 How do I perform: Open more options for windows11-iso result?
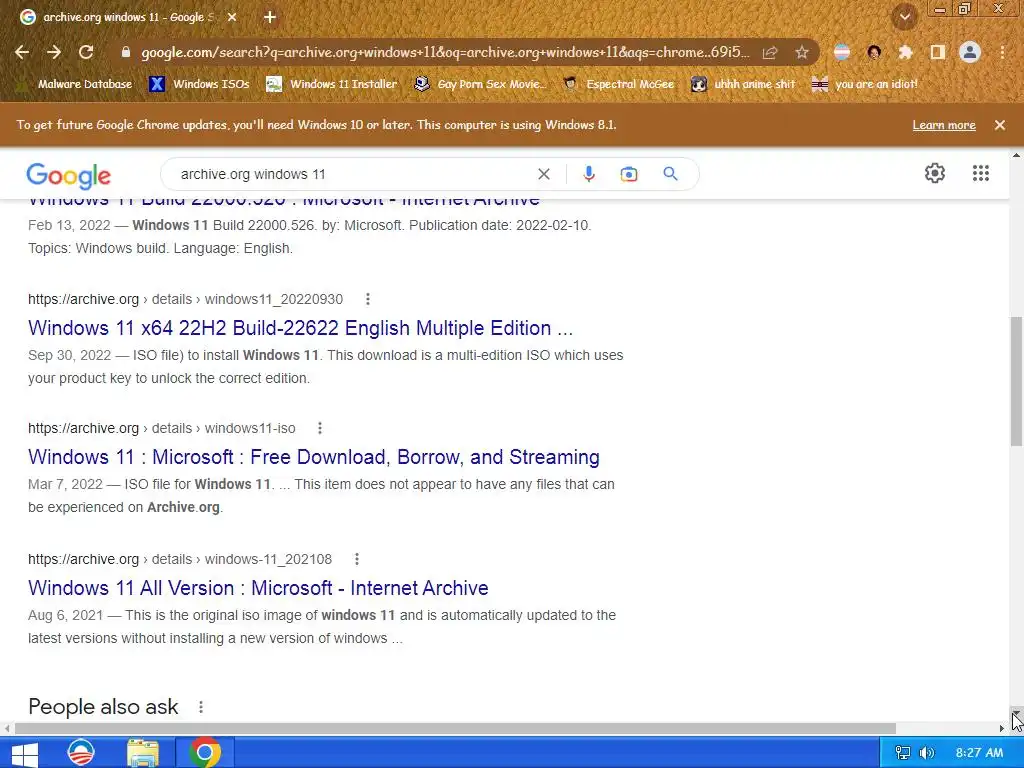click(x=319, y=428)
